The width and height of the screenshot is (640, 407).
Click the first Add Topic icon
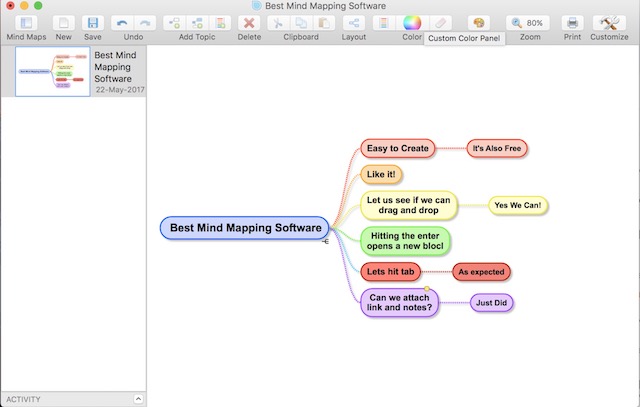coord(174,23)
